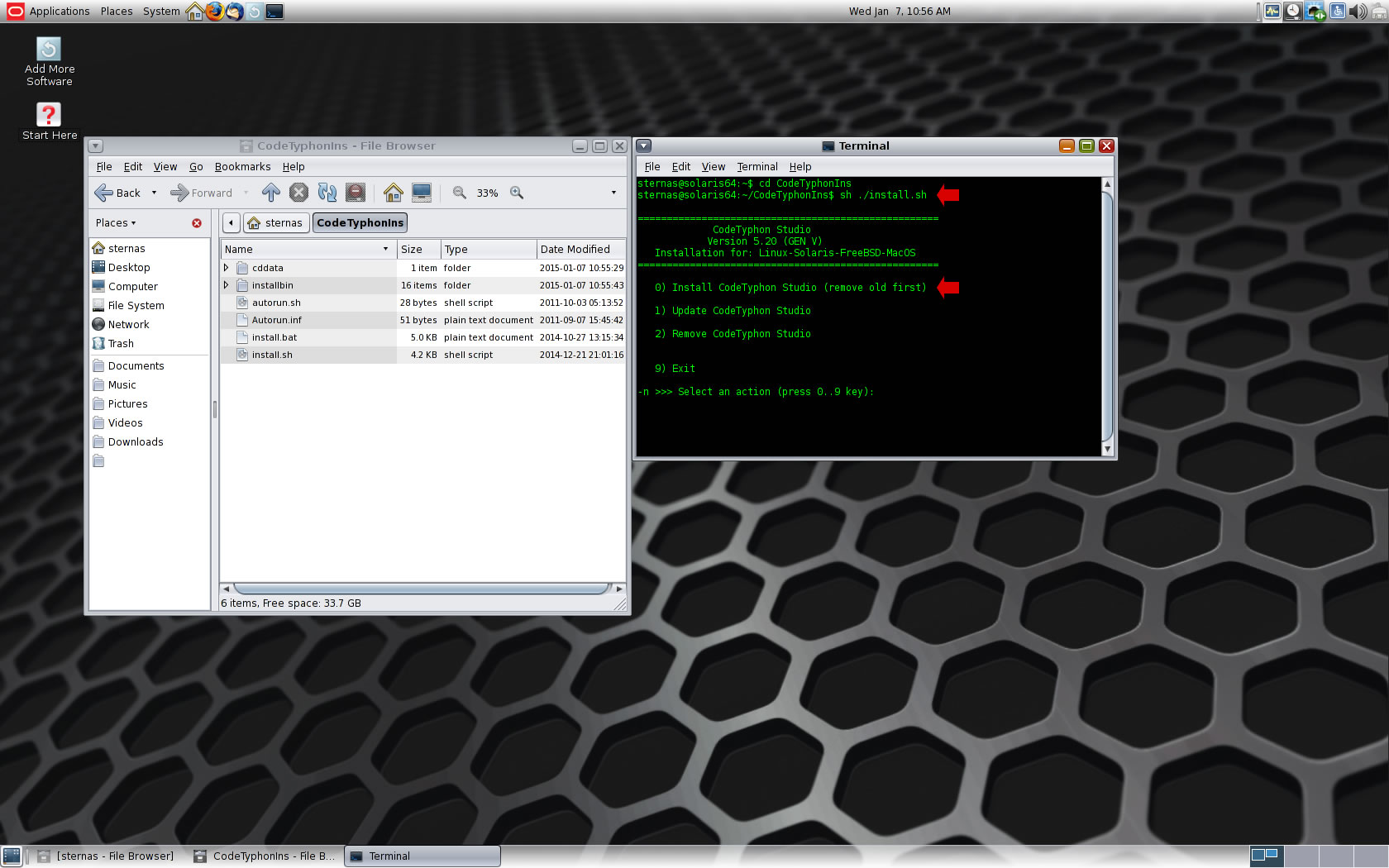1389x868 pixels.
Task: Sort files by Size column header
Action: point(418,250)
